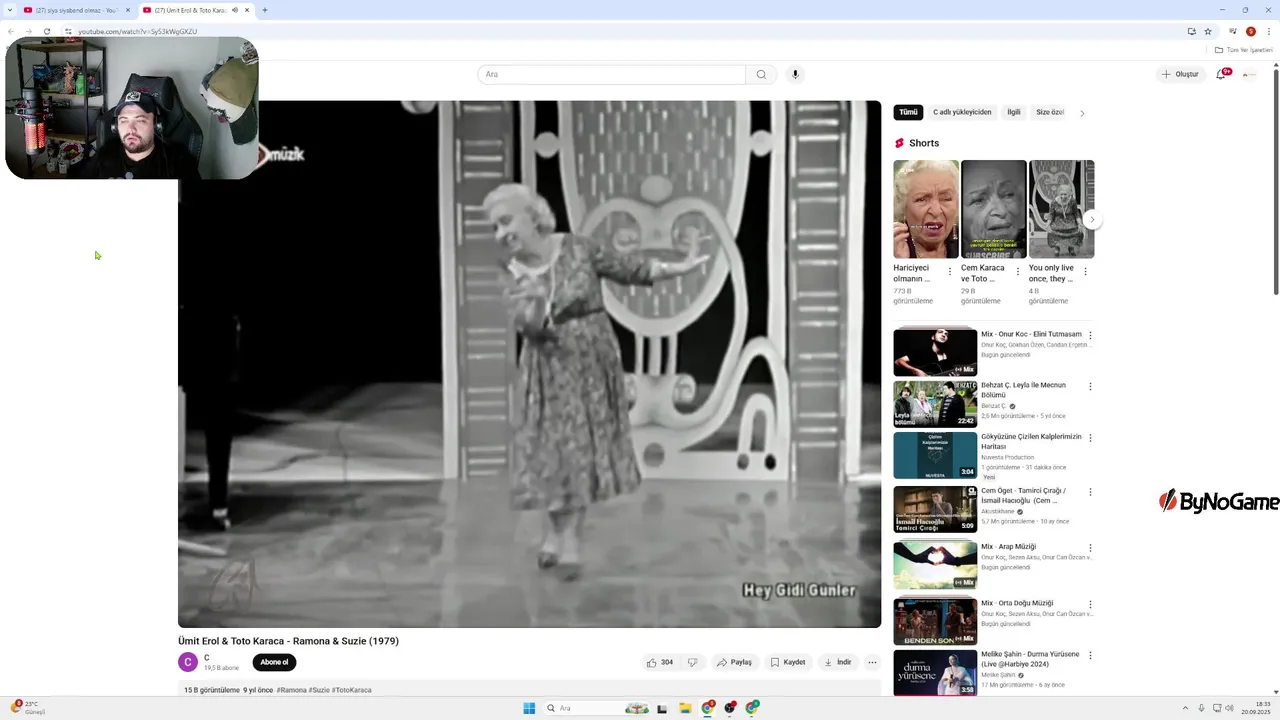Click the Oluştur create button
Viewport: 1280px width, 720px height.
1180,74
